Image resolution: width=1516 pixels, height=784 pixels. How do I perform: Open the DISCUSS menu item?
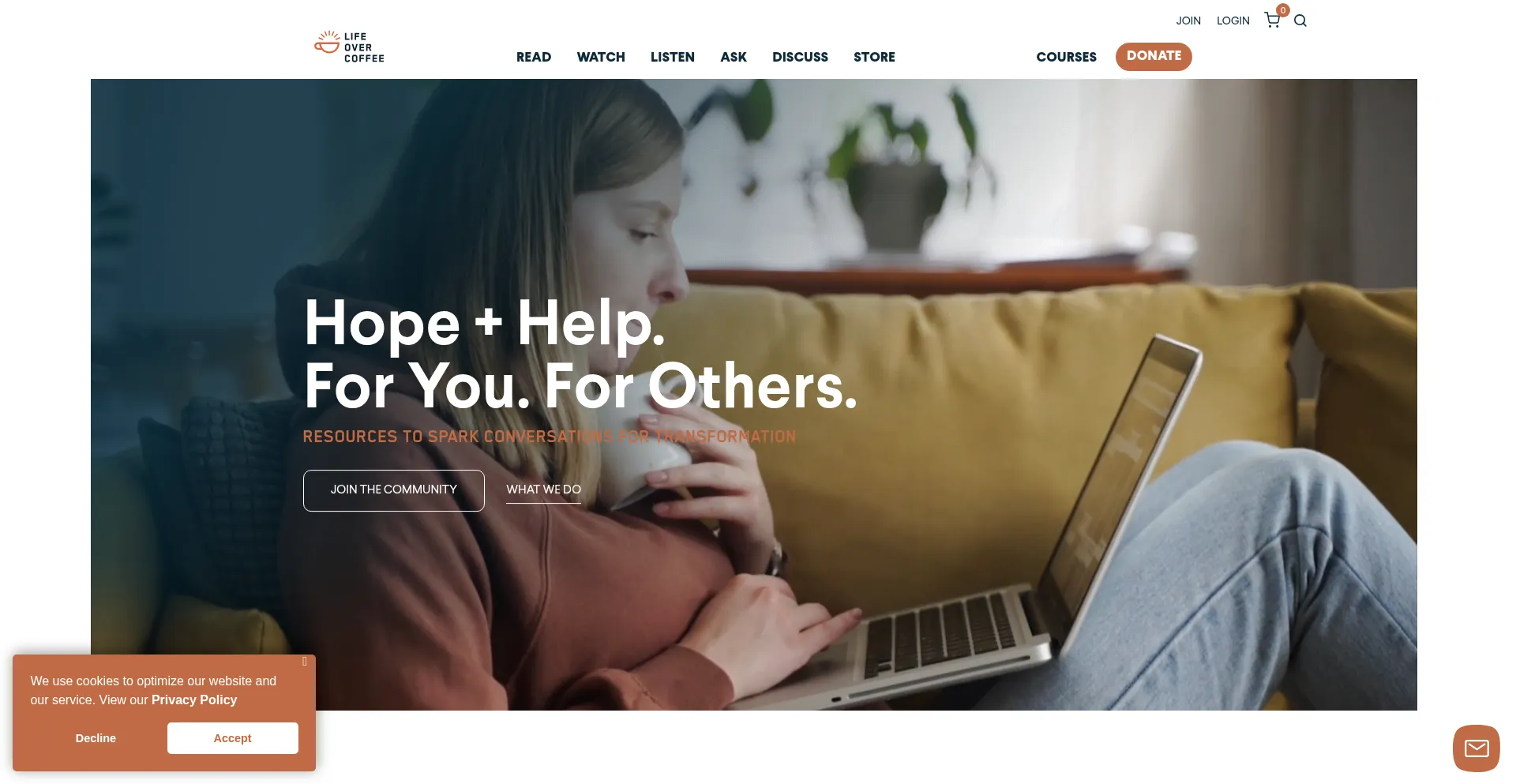coord(800,57)
